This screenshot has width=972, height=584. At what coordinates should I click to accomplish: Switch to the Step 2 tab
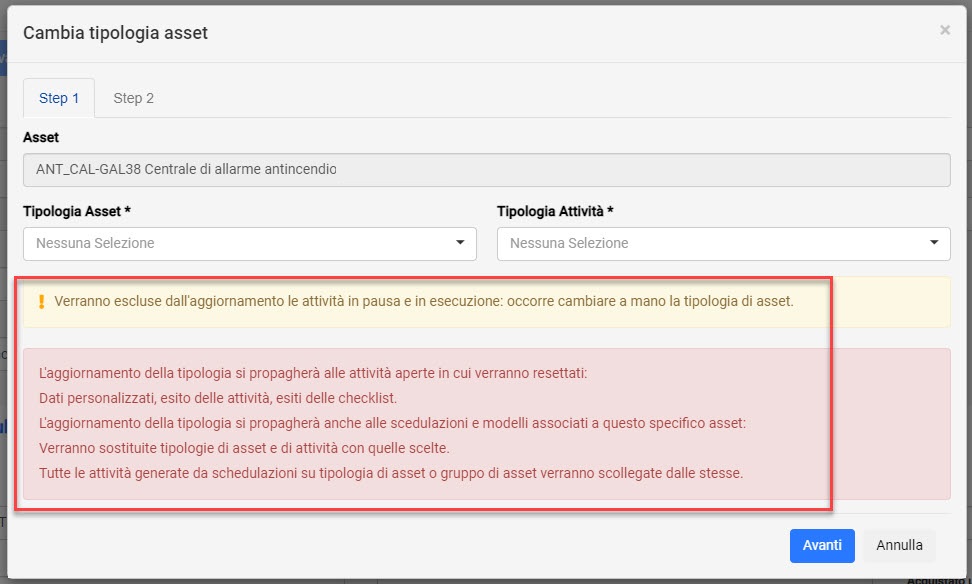133,98
